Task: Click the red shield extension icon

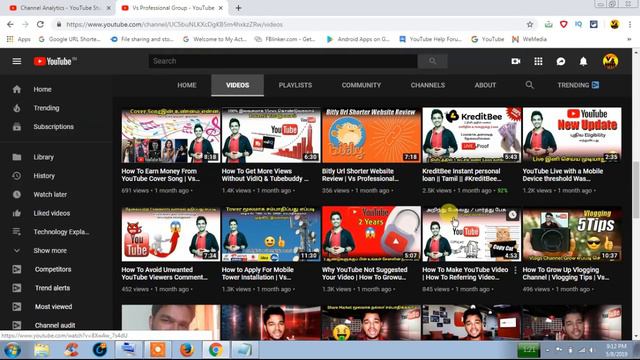Action: pyautogui.click(x=564, y=24)
